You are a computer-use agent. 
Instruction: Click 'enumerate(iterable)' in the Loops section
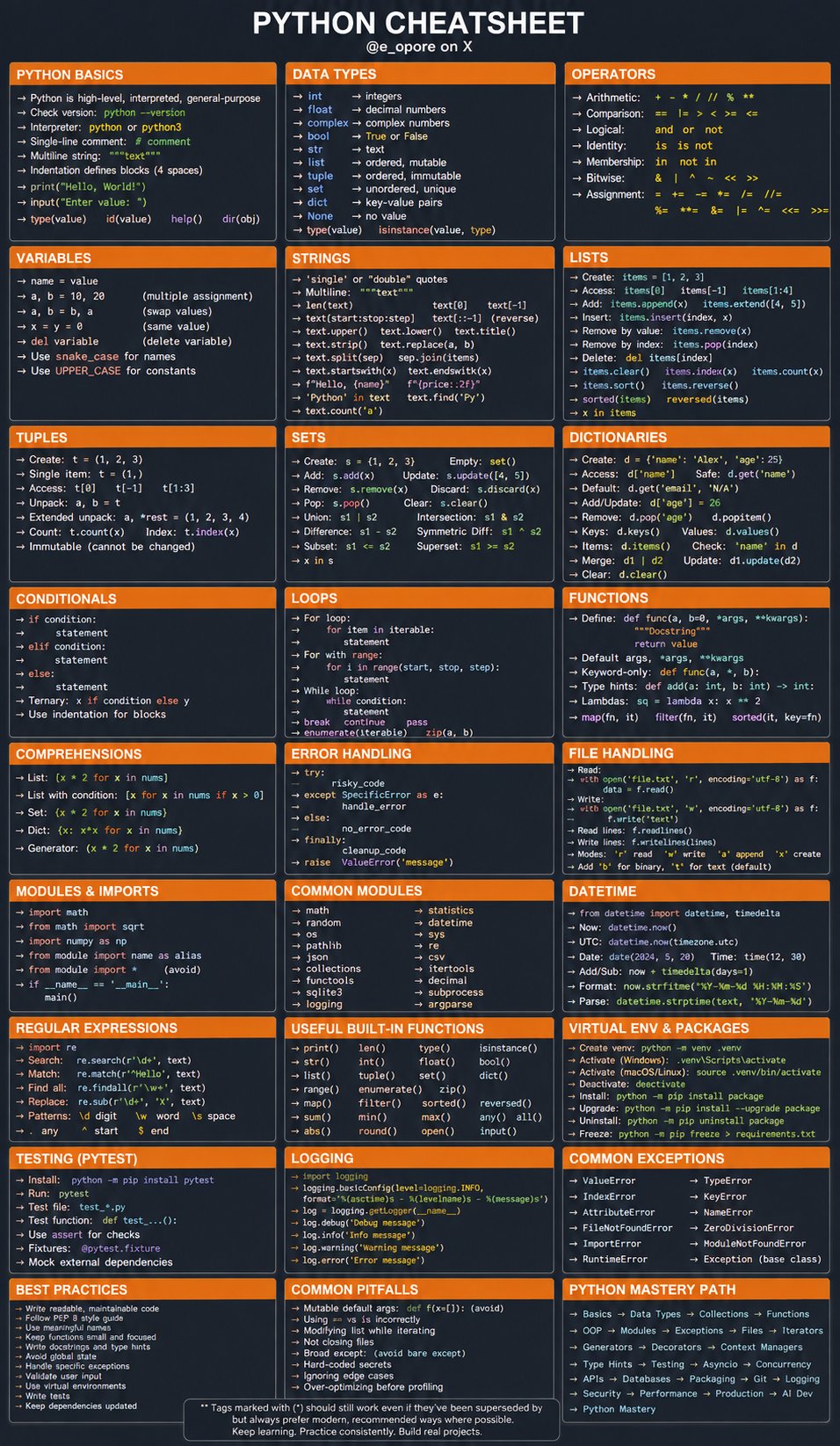(354, 732)
